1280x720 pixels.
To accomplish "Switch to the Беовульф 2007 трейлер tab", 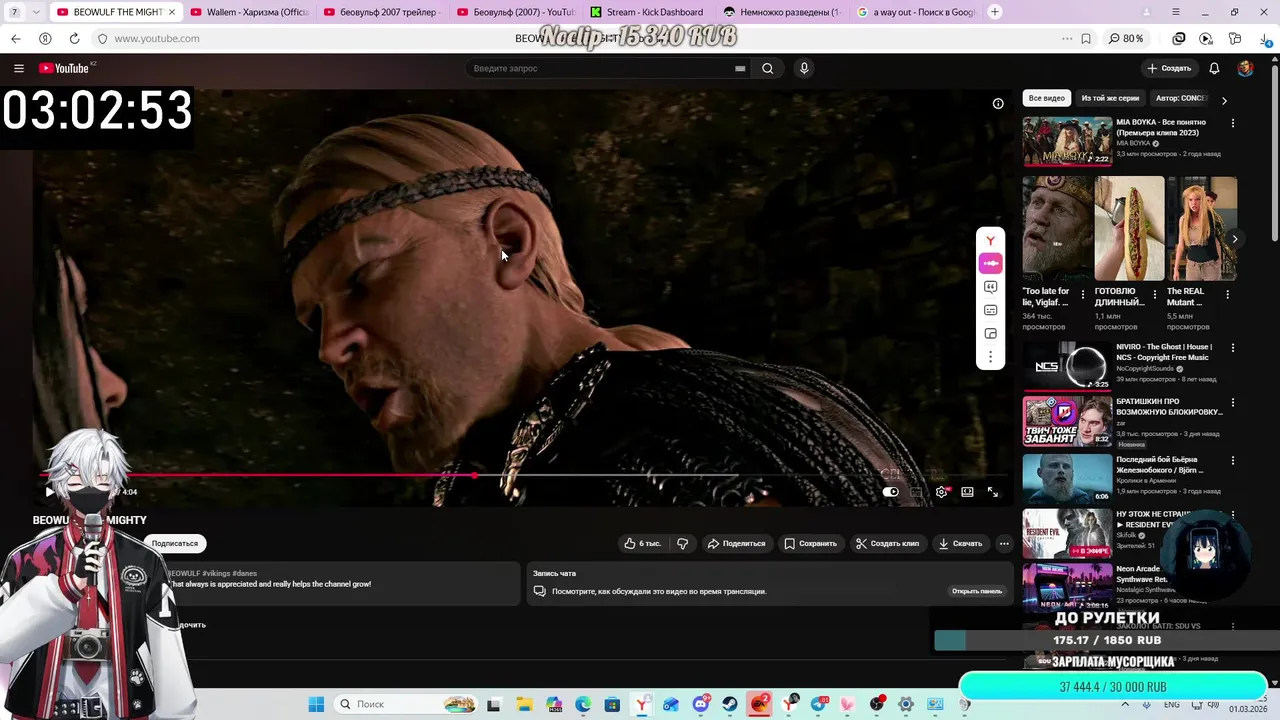I will tap(381, 12).
